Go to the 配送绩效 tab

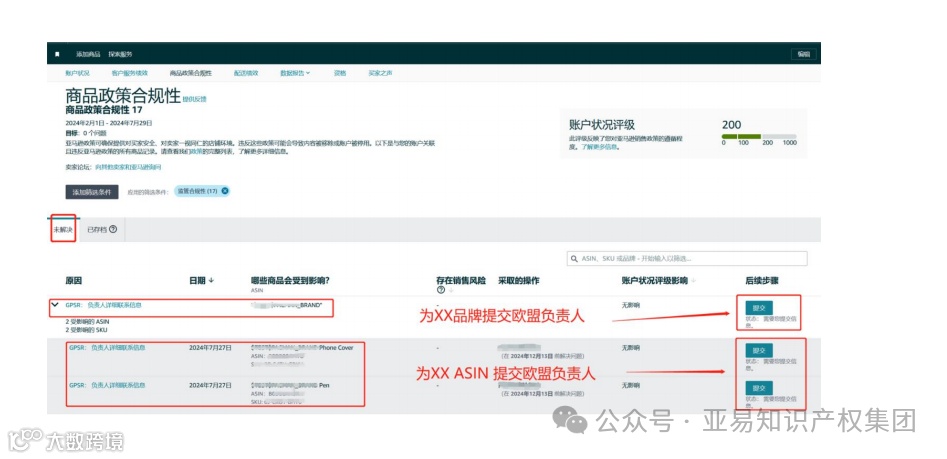click(x=246, y=73)
